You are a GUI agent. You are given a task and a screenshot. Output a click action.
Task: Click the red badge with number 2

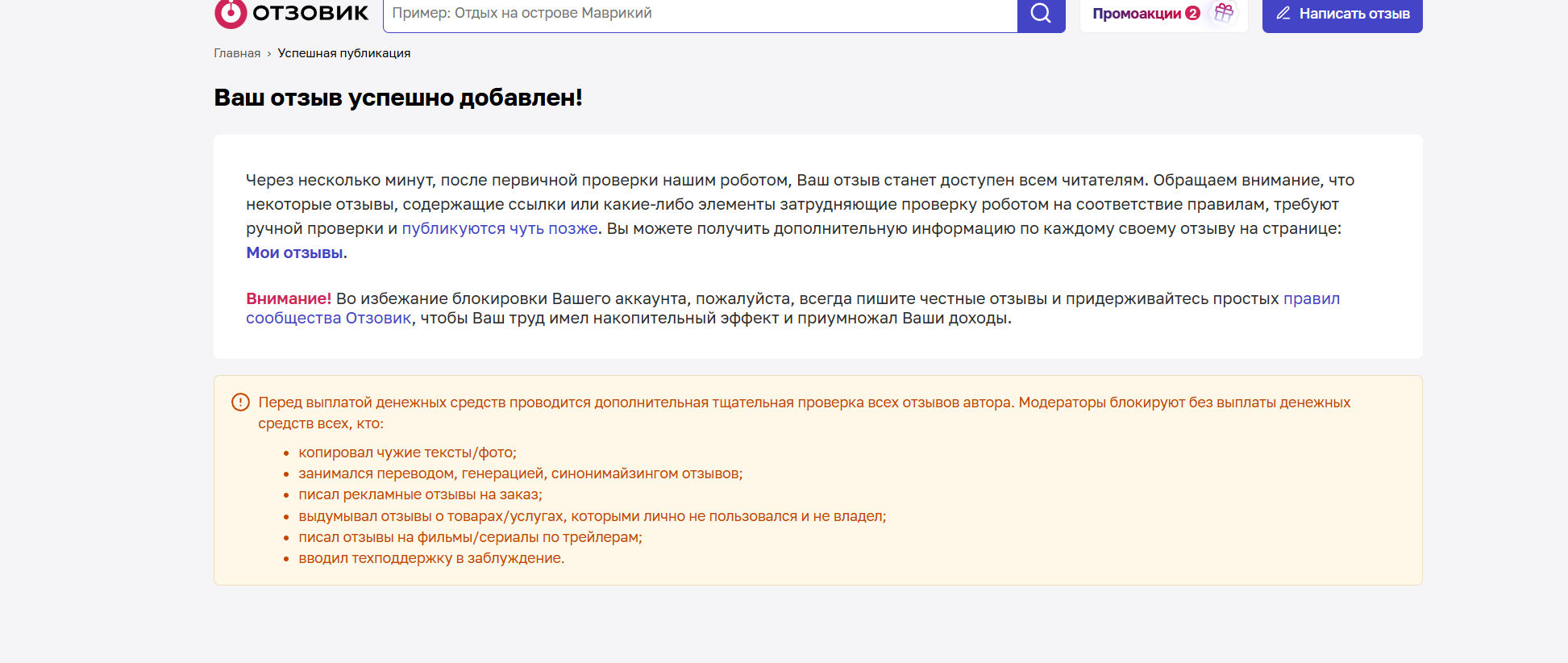click(x=1192, y=13)
